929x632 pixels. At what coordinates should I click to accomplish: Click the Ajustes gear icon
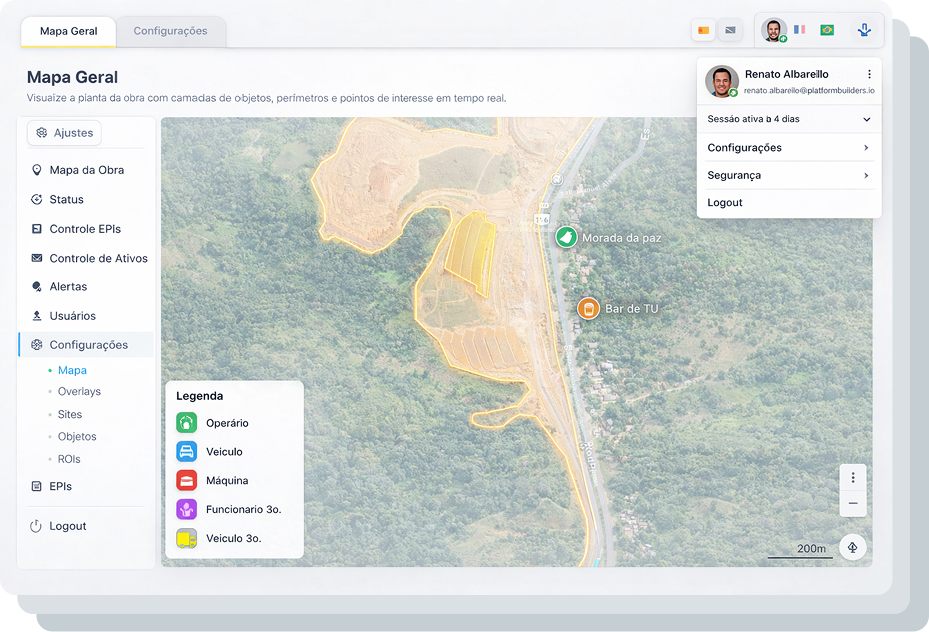pos(41,133)
